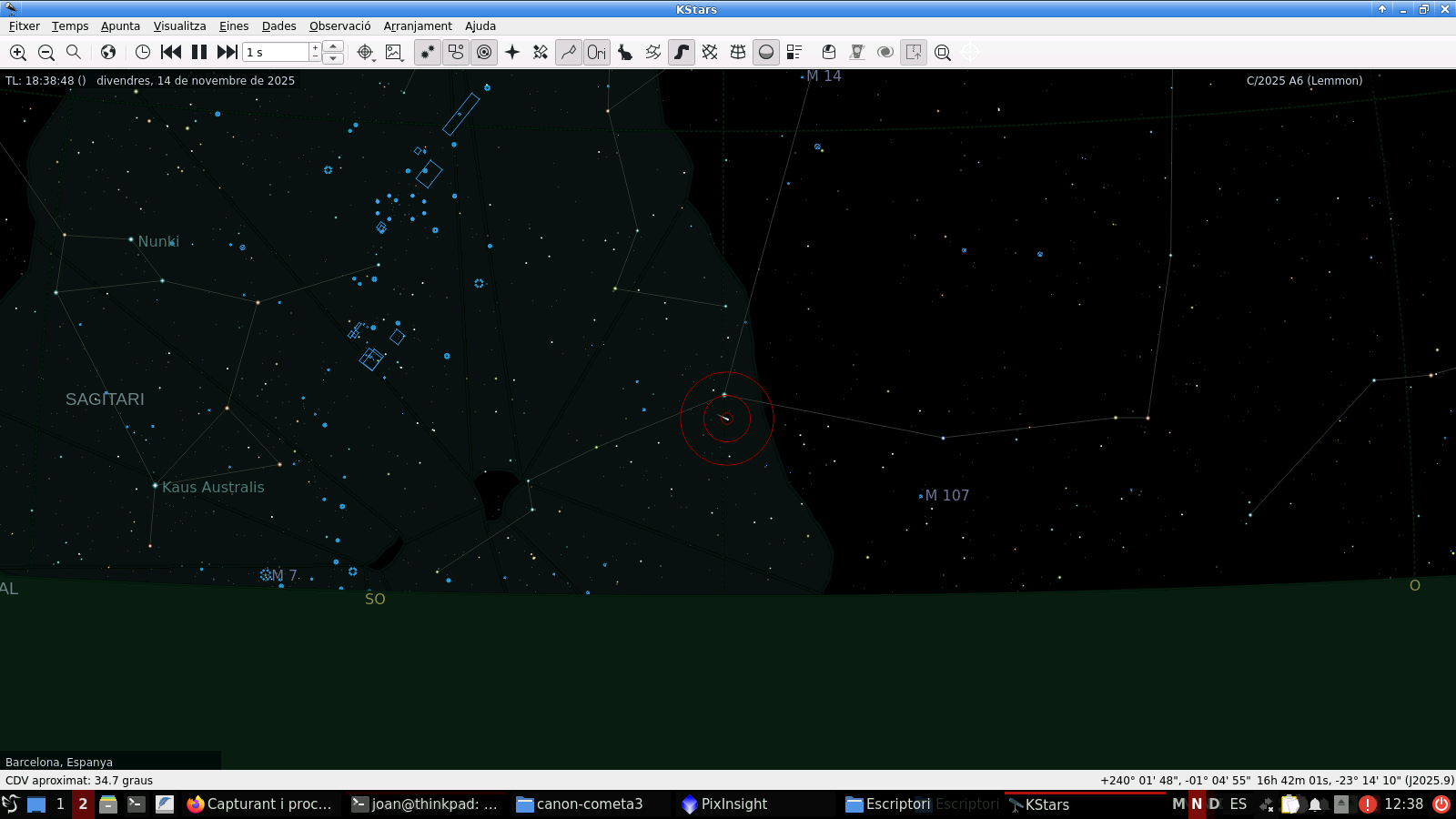Viewport: 1456px width, 819px height.
Task: Open the What's Interesting search icon
Action: pos(943,53)
